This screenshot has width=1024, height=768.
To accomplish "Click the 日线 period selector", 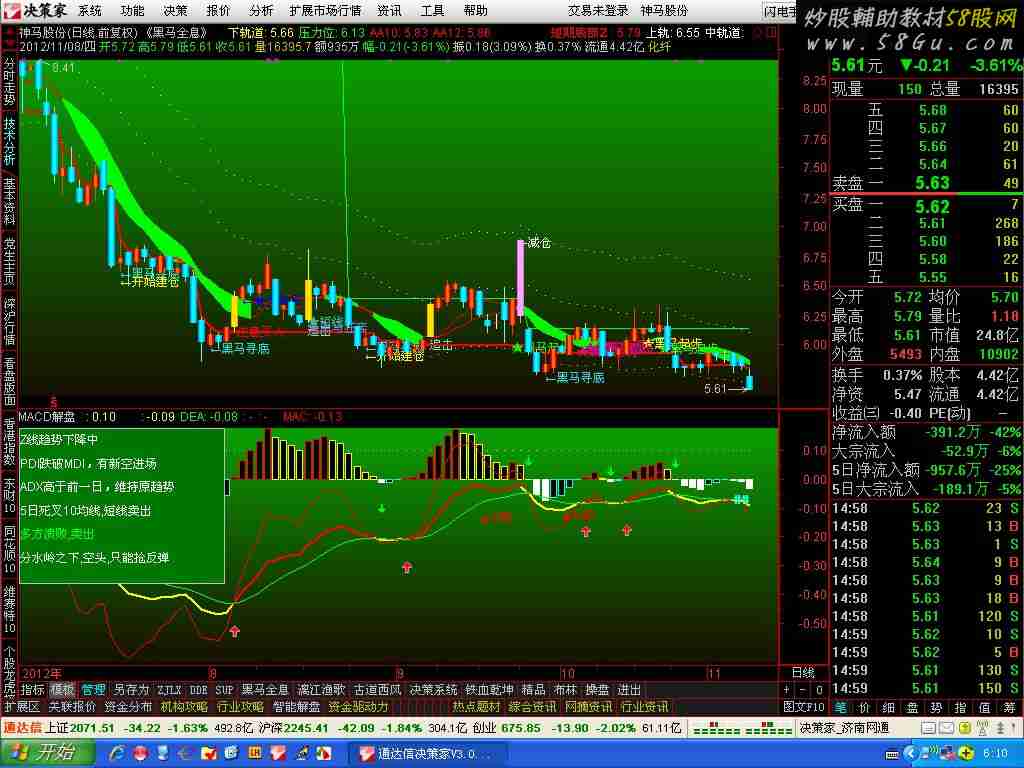I will pyautogui.click(x=803, y=673).
